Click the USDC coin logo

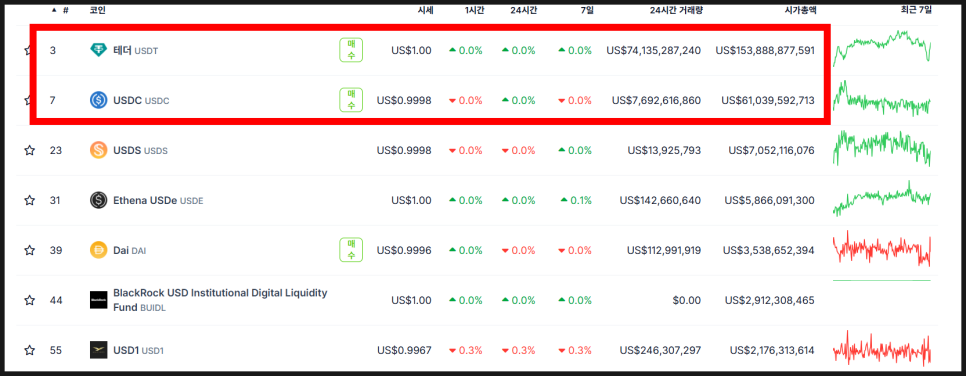[x=99, y=100]
